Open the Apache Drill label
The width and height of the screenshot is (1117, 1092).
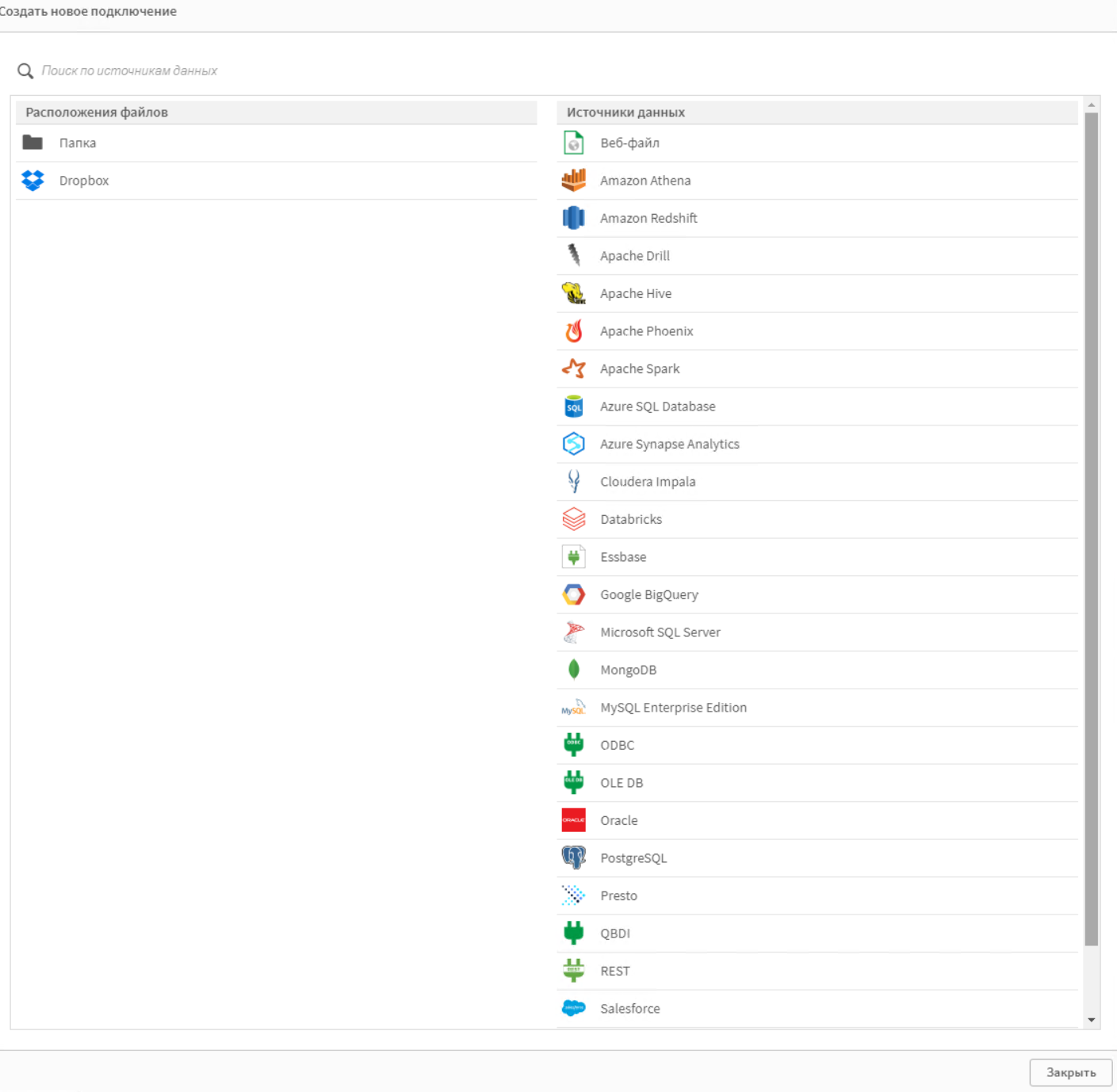point(635,256)
